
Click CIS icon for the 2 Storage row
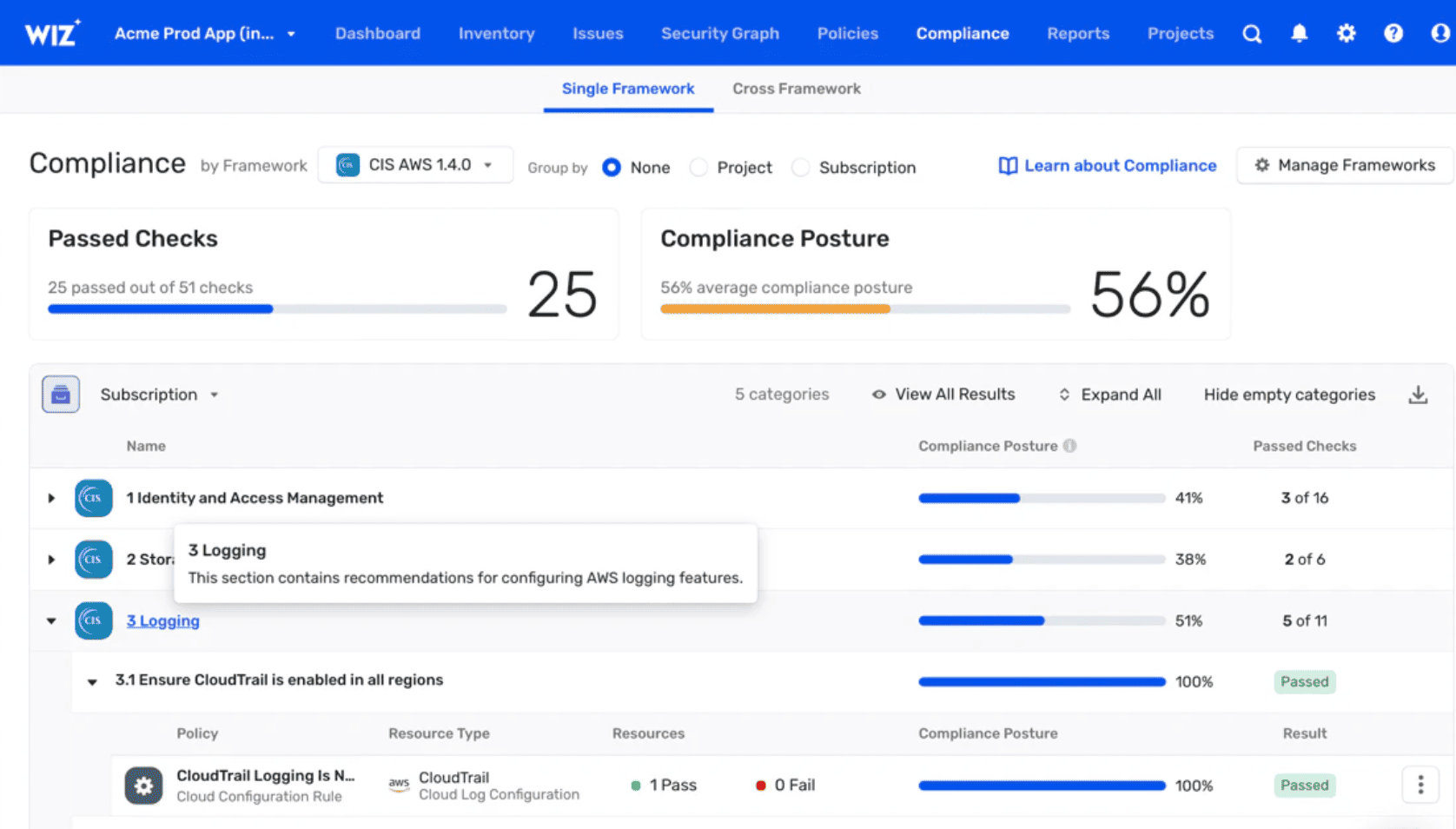pos(93,559)
